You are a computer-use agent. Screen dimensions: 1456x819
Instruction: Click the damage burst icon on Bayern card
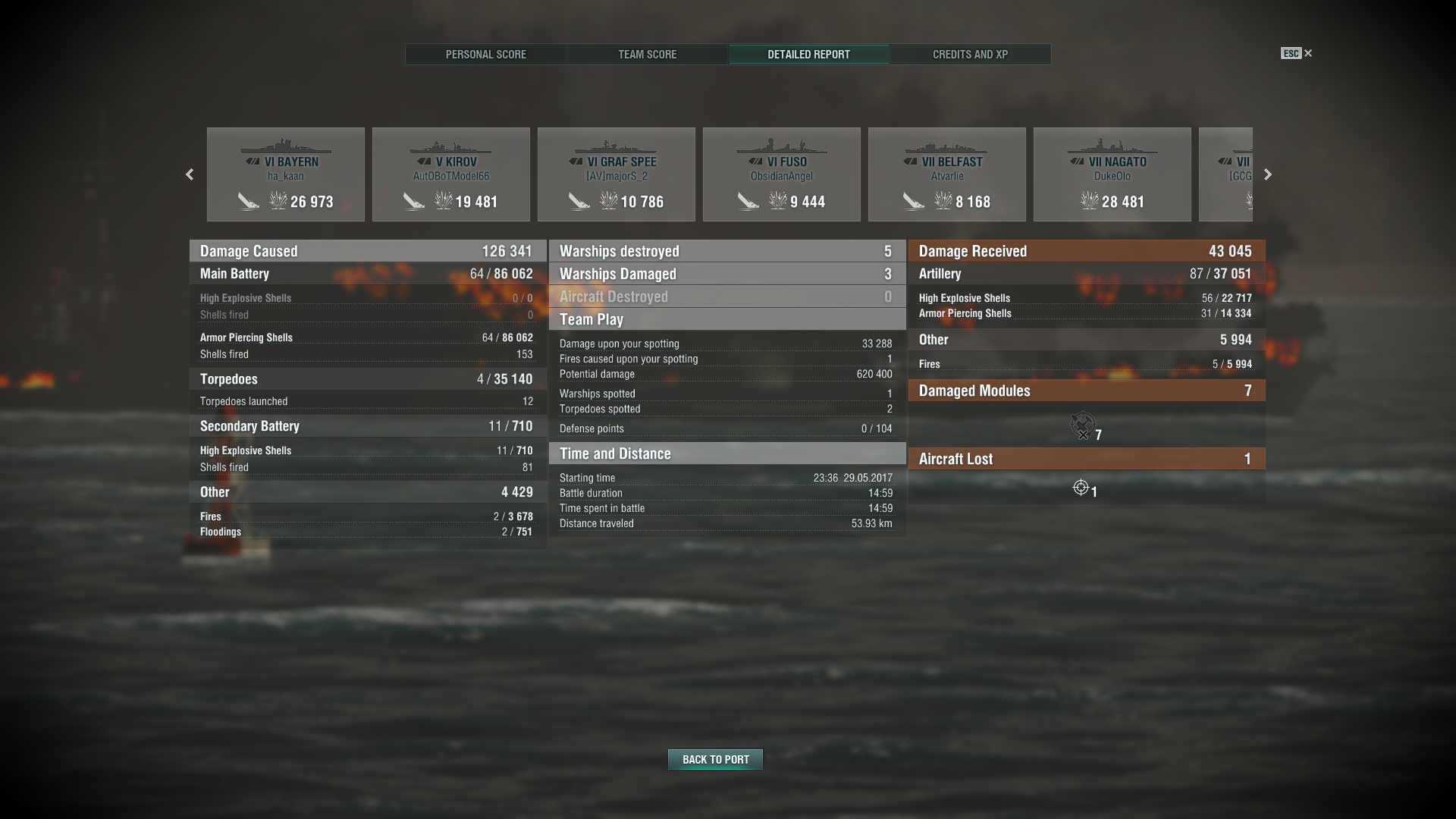(278, 200)
